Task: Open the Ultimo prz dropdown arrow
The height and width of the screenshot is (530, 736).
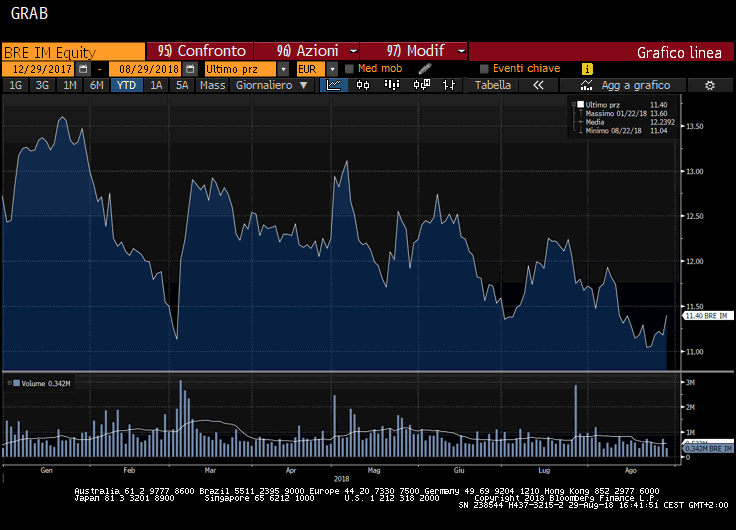Action: pyautogui.click(x=283, y=69)
